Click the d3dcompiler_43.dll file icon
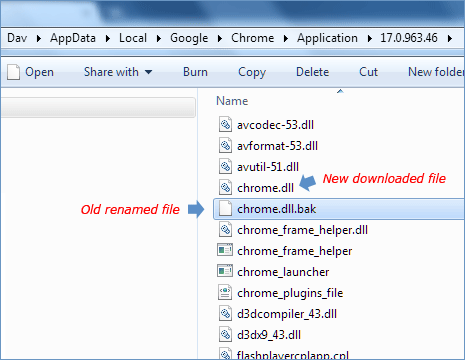This screenshot has width=465, height=360. coord(225,314)
